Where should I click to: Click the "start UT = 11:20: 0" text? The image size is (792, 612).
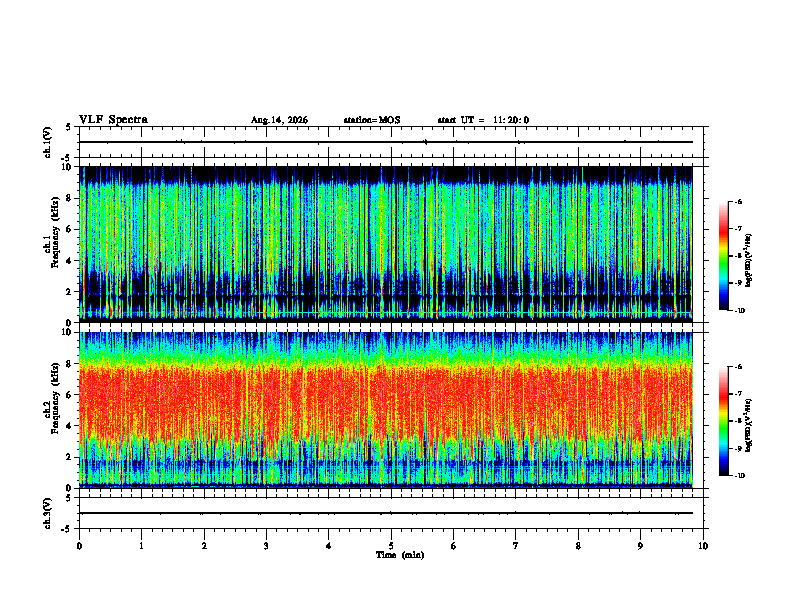pos(483,120)
